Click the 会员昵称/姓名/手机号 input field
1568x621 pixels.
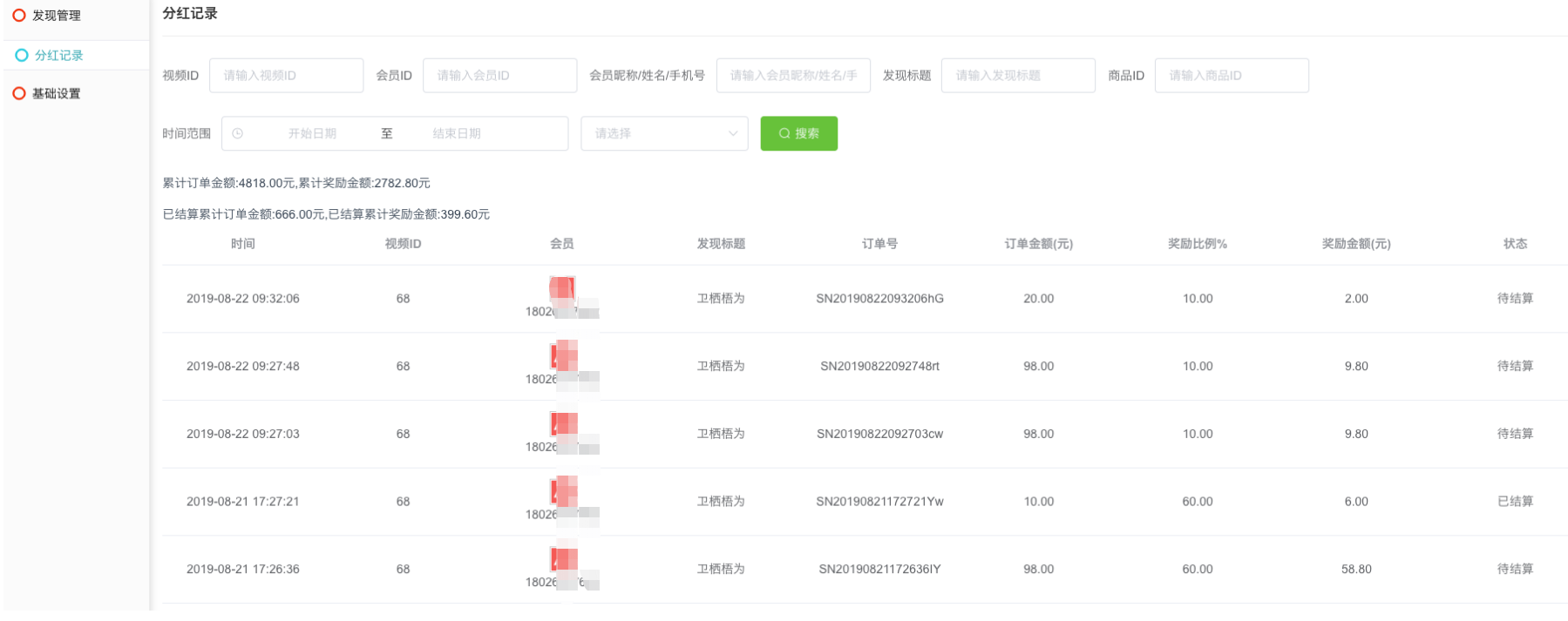792,76
